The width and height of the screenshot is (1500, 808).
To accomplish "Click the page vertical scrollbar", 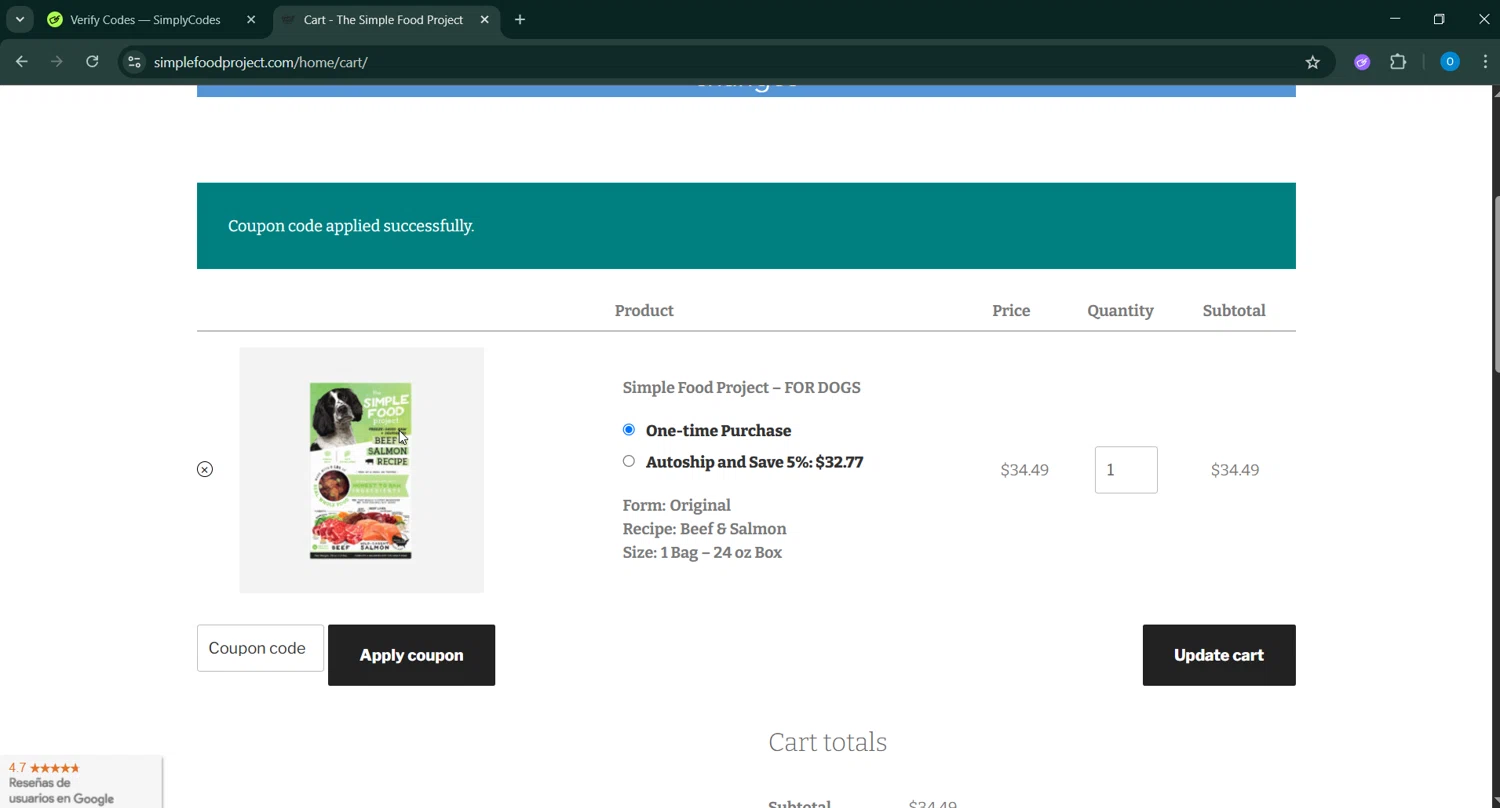I will 1494,285.
